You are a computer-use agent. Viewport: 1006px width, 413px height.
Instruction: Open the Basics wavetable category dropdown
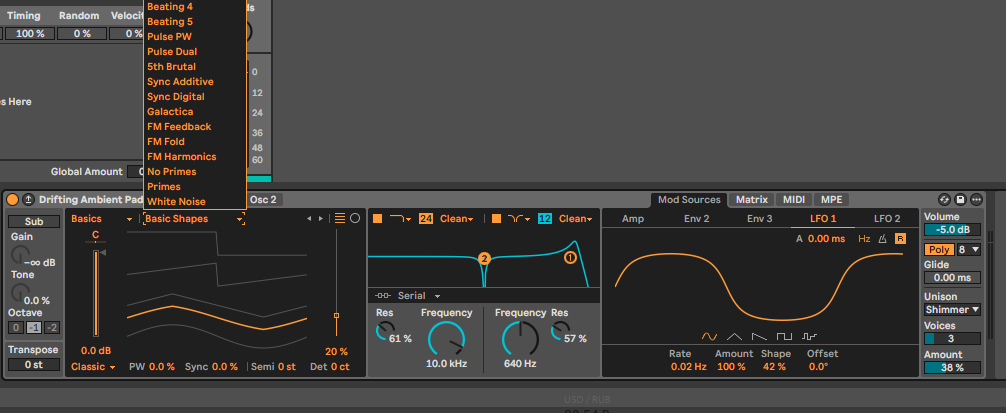tap(101, 219)
